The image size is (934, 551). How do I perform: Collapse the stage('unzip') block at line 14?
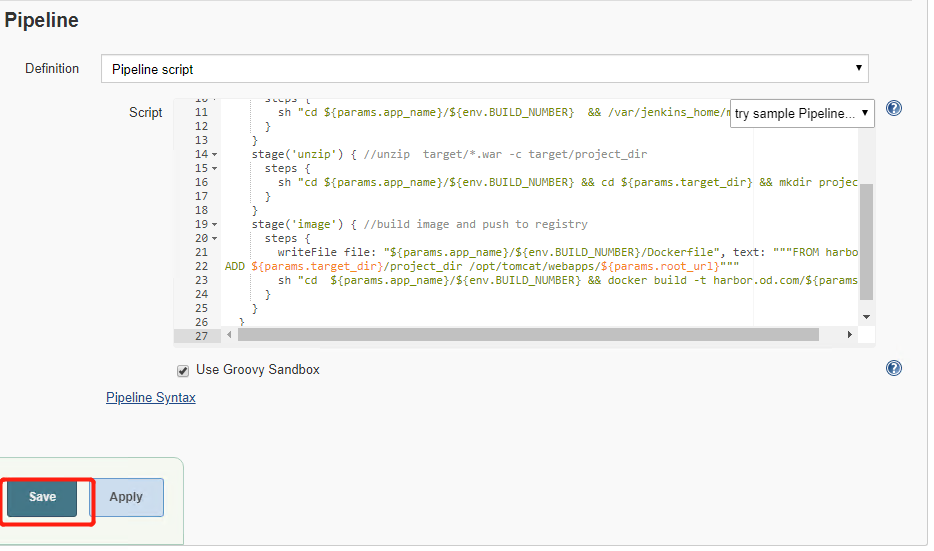[214, 155]
